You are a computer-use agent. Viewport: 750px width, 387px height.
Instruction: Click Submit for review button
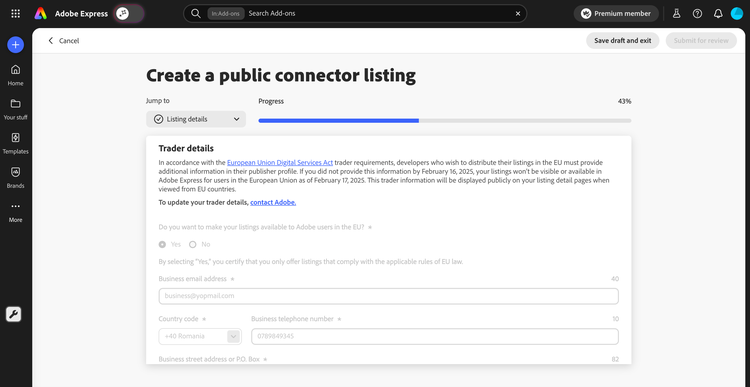(701, 41)
